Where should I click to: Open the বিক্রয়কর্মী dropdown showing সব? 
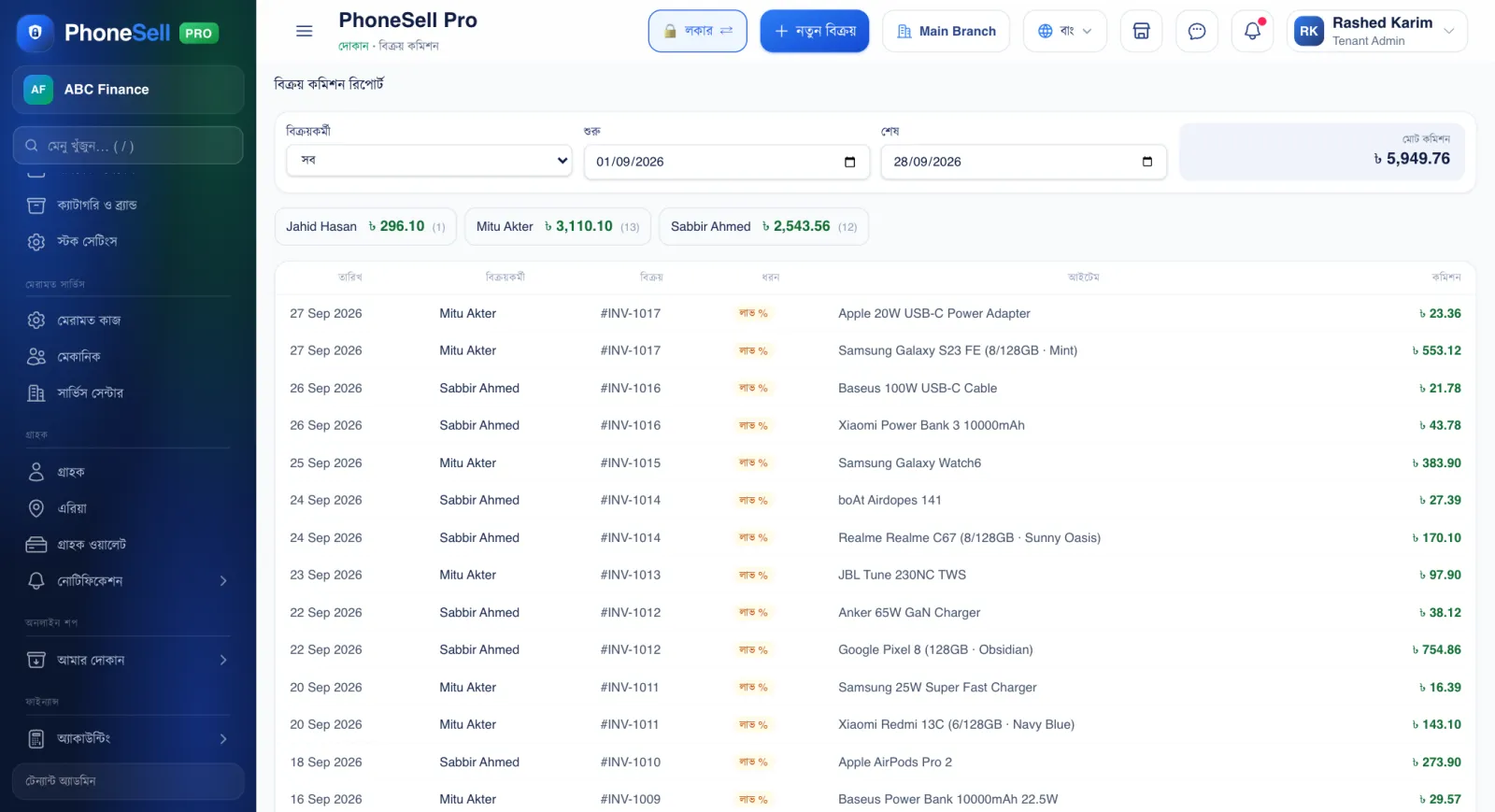(430, 161)
